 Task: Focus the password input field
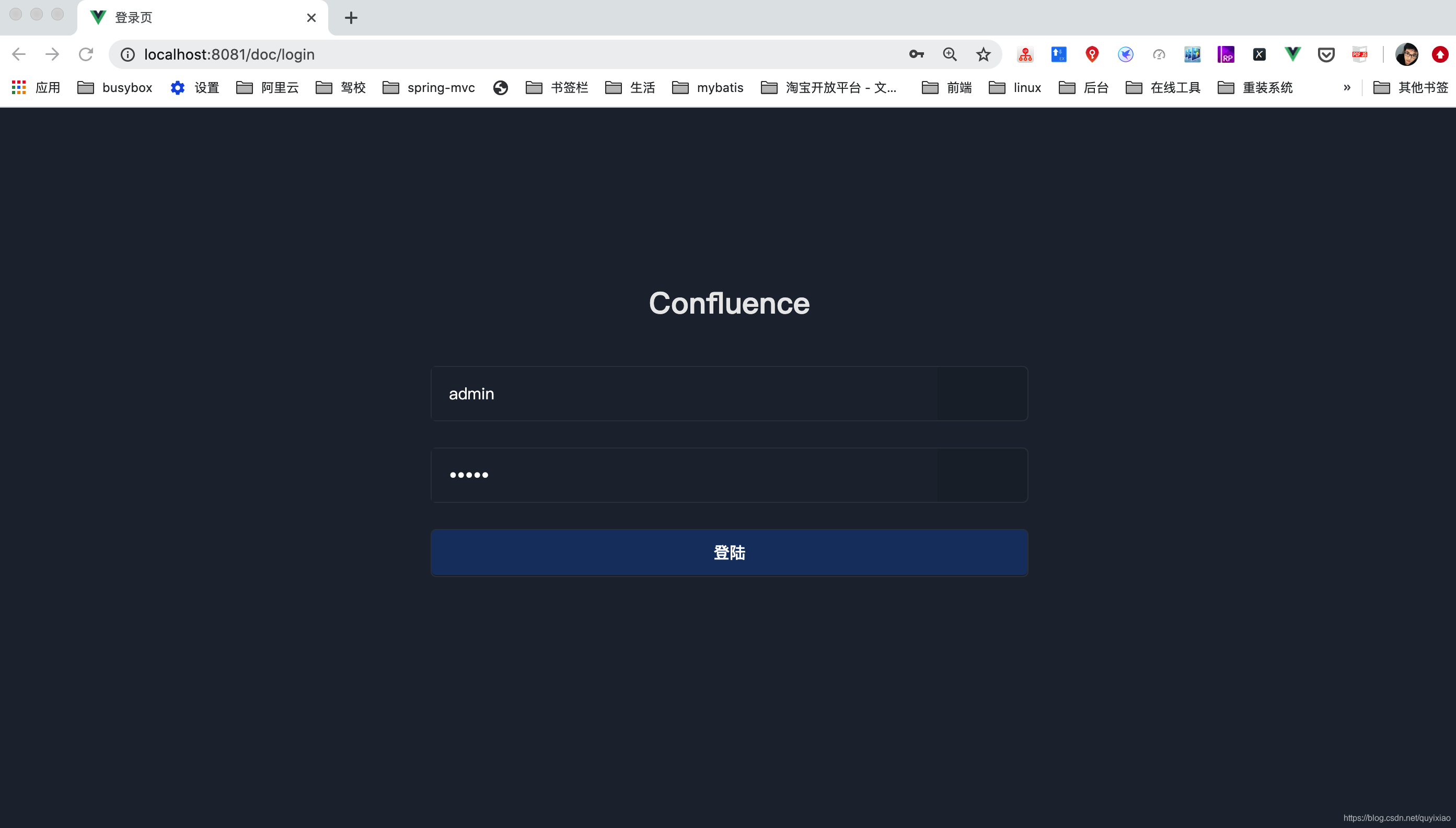tap(729, 475)
